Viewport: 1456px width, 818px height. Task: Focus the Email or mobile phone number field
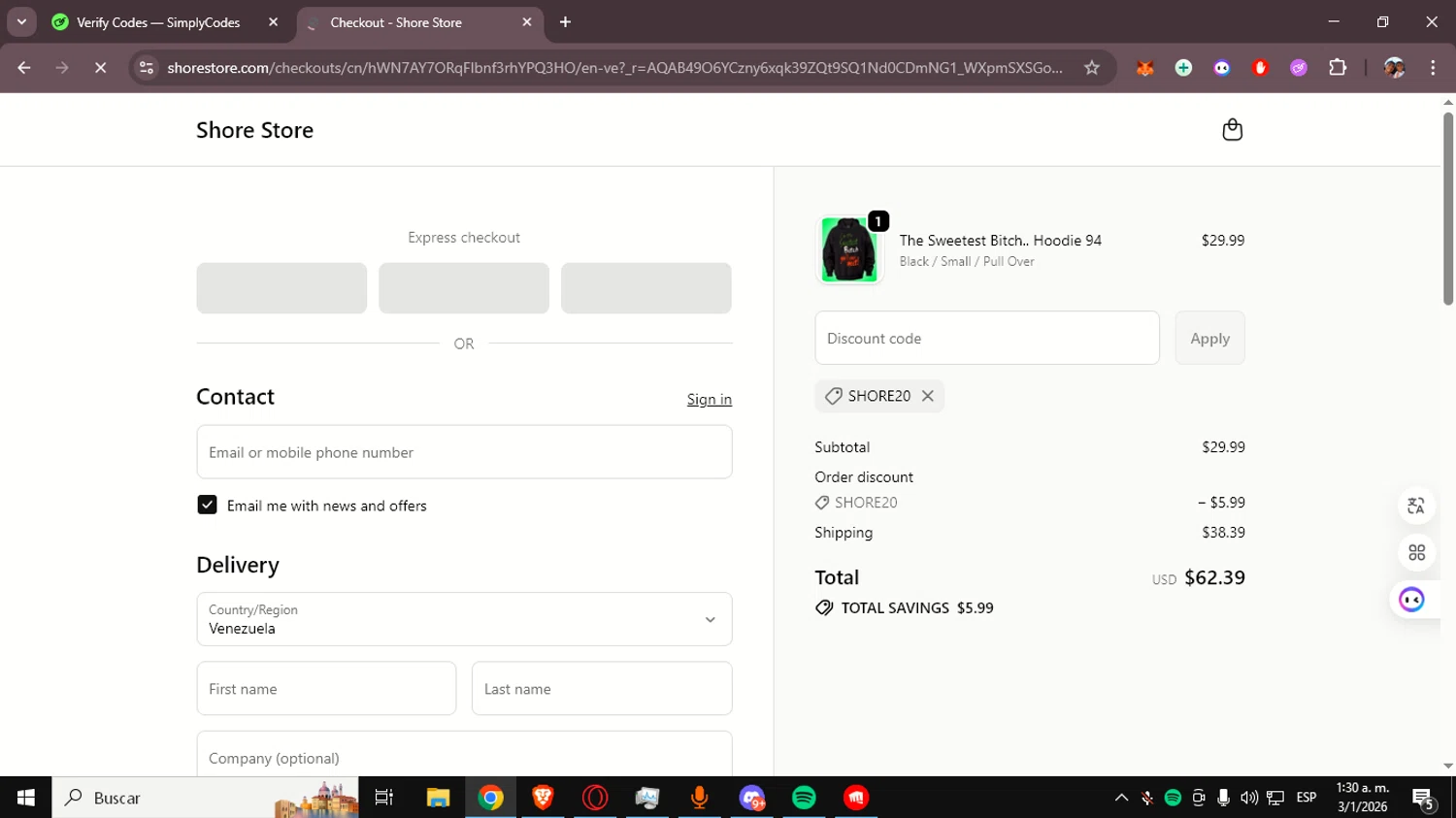pyautogui.click(x=464, y=452)
